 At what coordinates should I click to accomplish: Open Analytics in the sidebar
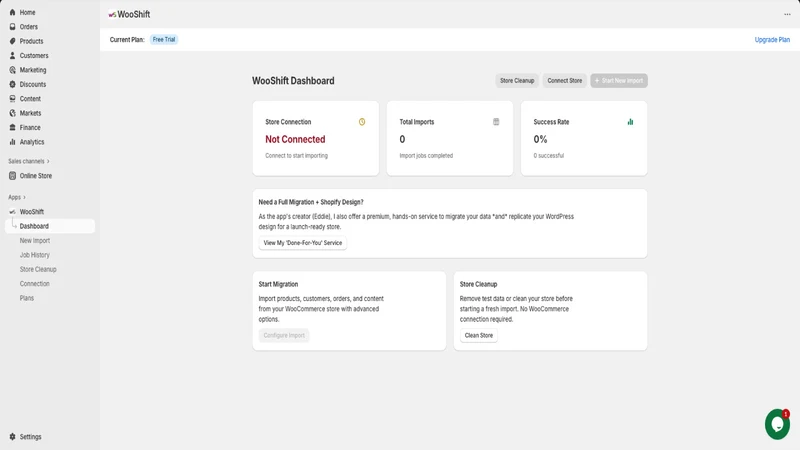click(32, 142)
